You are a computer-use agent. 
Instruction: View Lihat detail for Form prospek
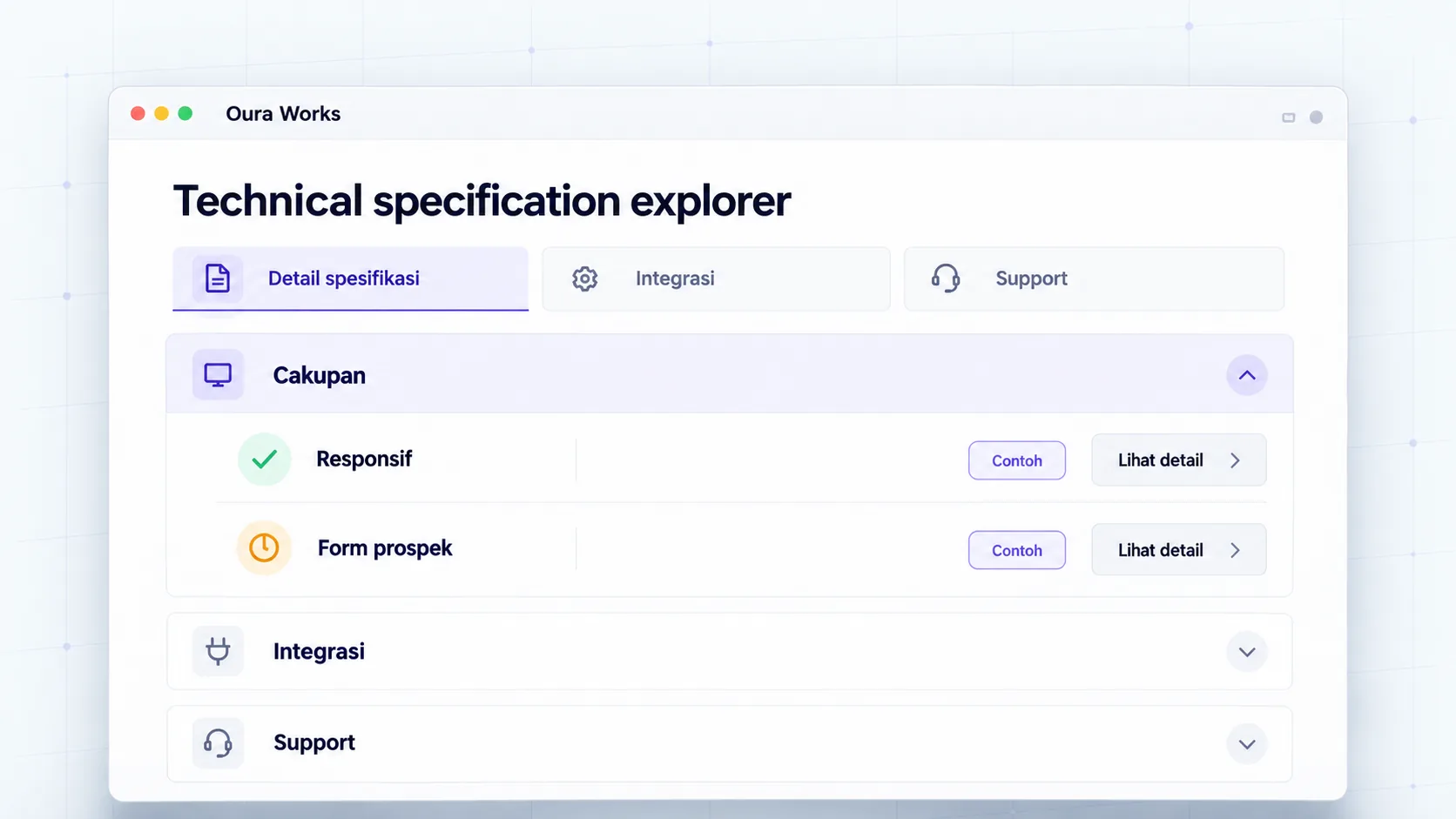(x=1179, y=549)
